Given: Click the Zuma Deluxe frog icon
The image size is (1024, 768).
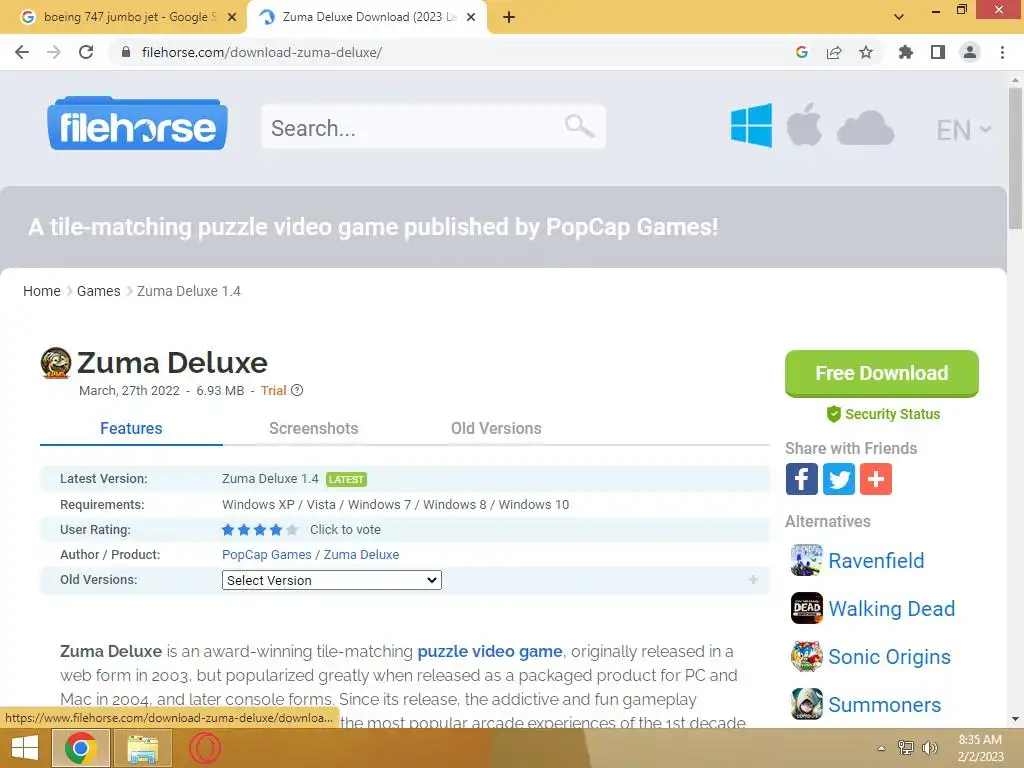Looking at the screenshot, I should [56, 363].
